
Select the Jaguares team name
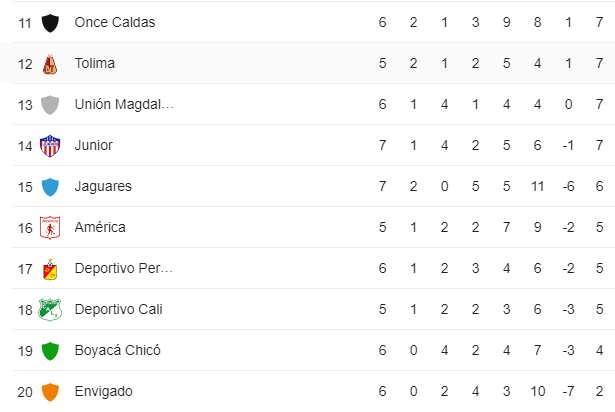click(103, 186)
